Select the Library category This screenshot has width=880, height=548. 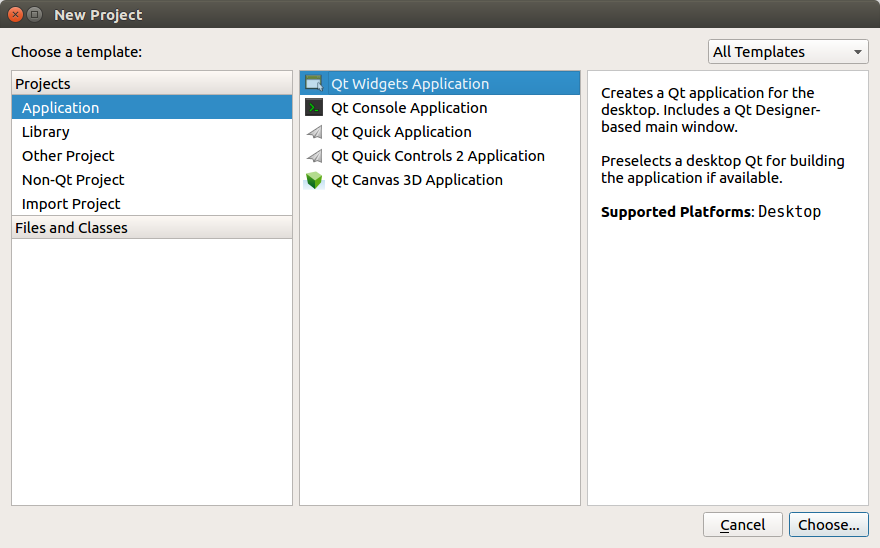point(152,131)
